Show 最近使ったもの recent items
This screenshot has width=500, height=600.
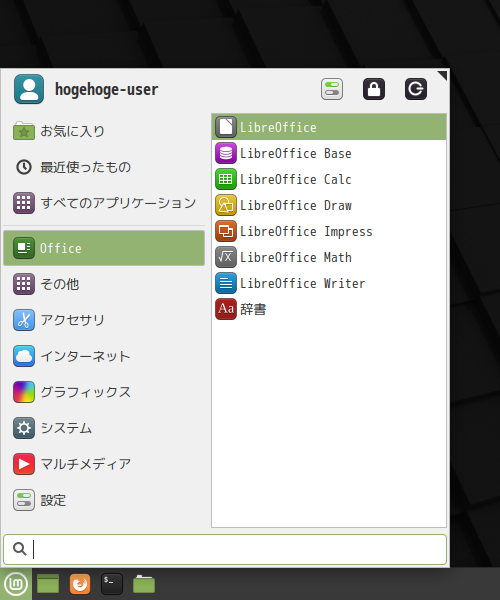tap(104, 167)
